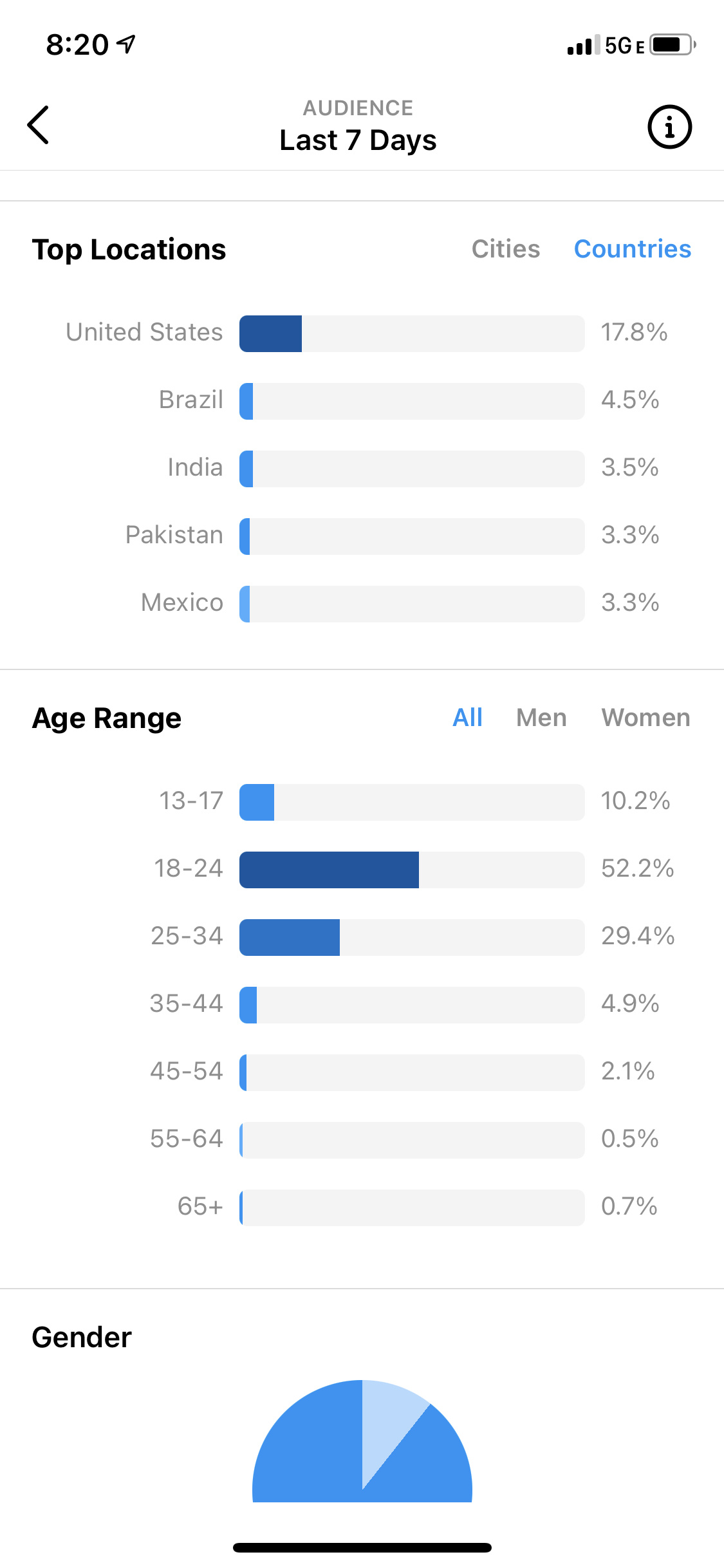724x1568 pixels.
Task: Filter age range by Men
Action: pyautogui.click(x=541, y=718)
